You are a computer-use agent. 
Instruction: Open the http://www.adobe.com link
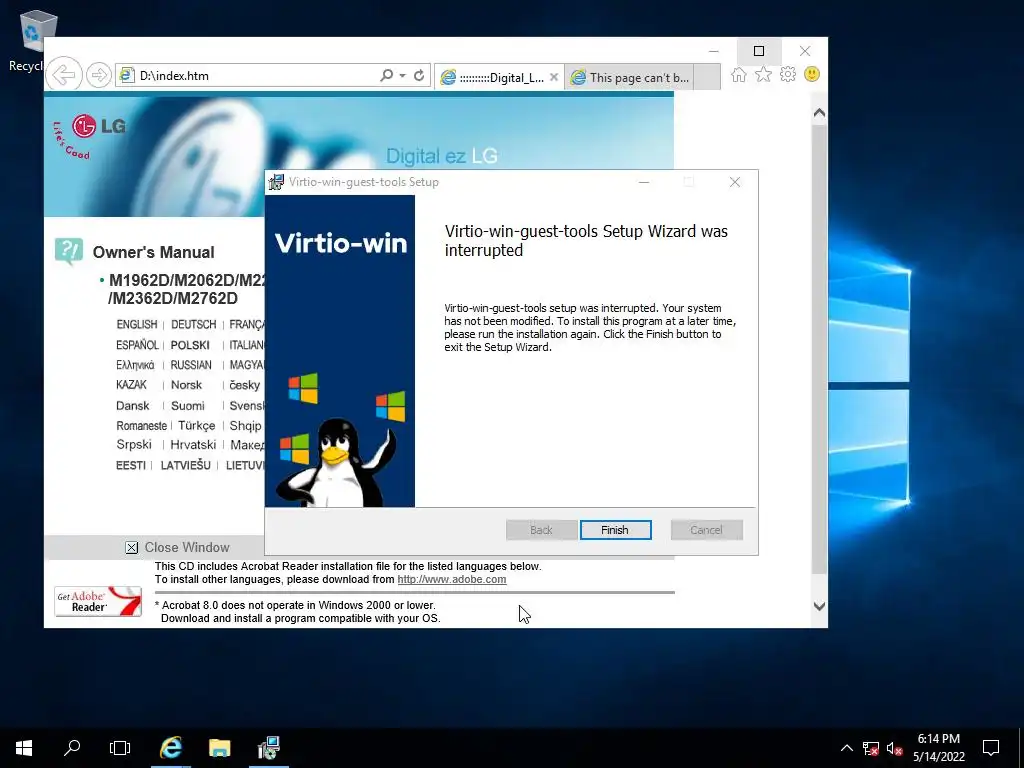pos(452,579)
